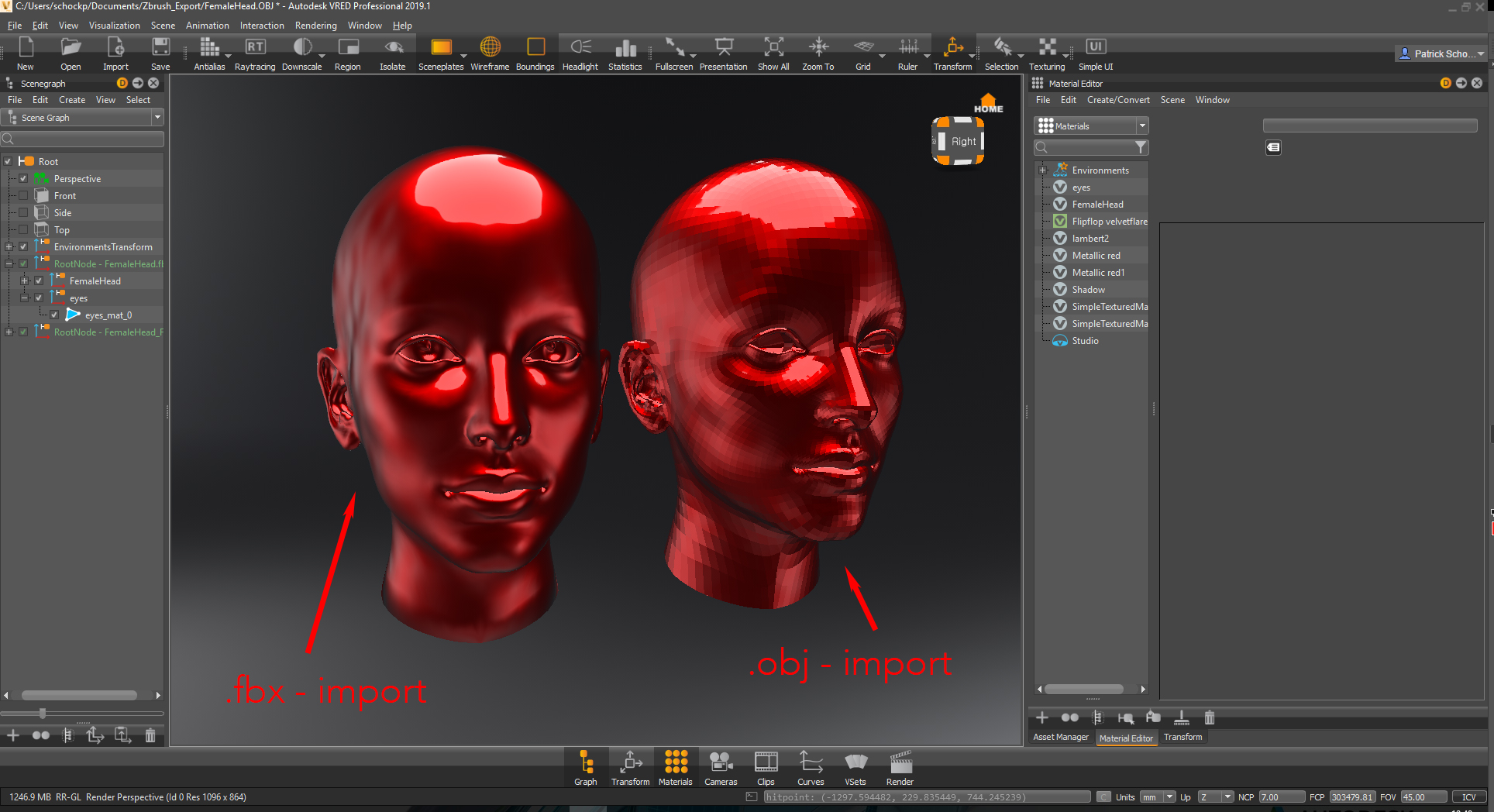Delete material via trash icon in Material Editor
1494x812 pixels.
tap(1209, 717)
